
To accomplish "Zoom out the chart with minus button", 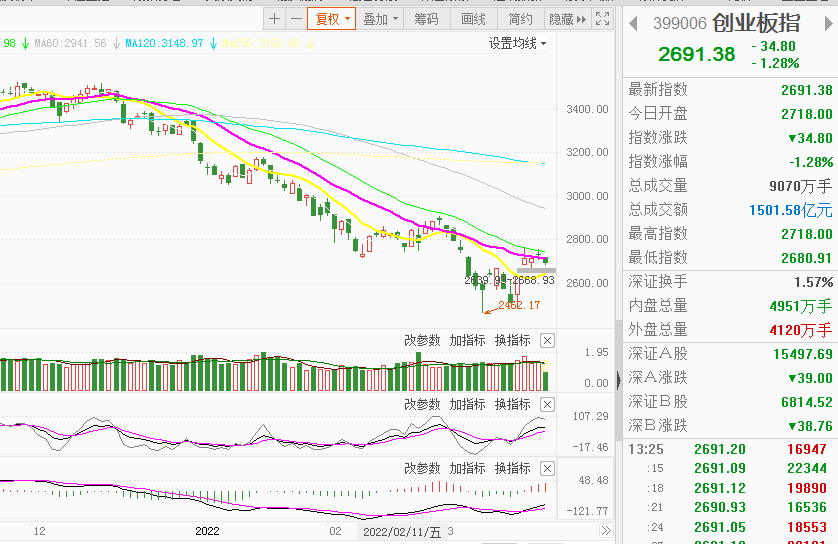I will 297,19.
